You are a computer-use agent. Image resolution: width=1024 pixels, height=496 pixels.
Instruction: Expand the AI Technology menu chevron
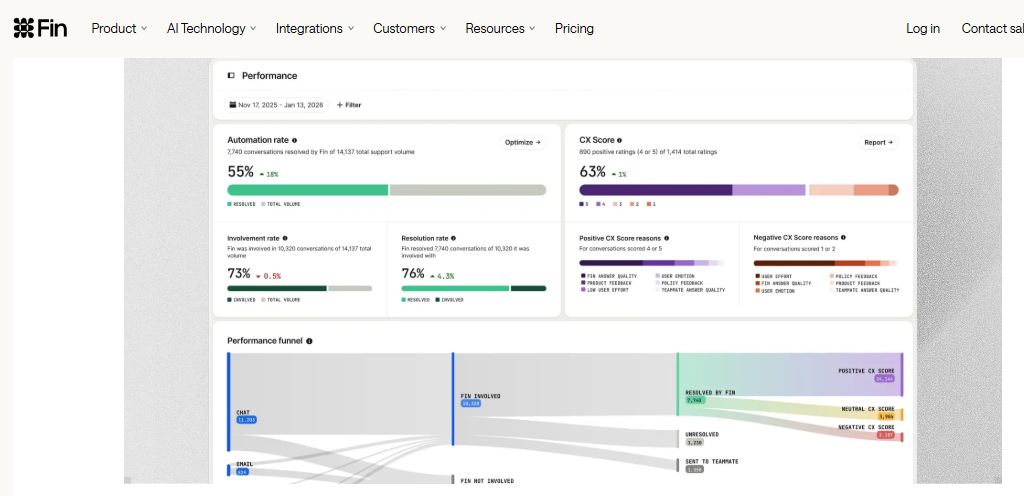pyautogui.click(x=253, y=29)
